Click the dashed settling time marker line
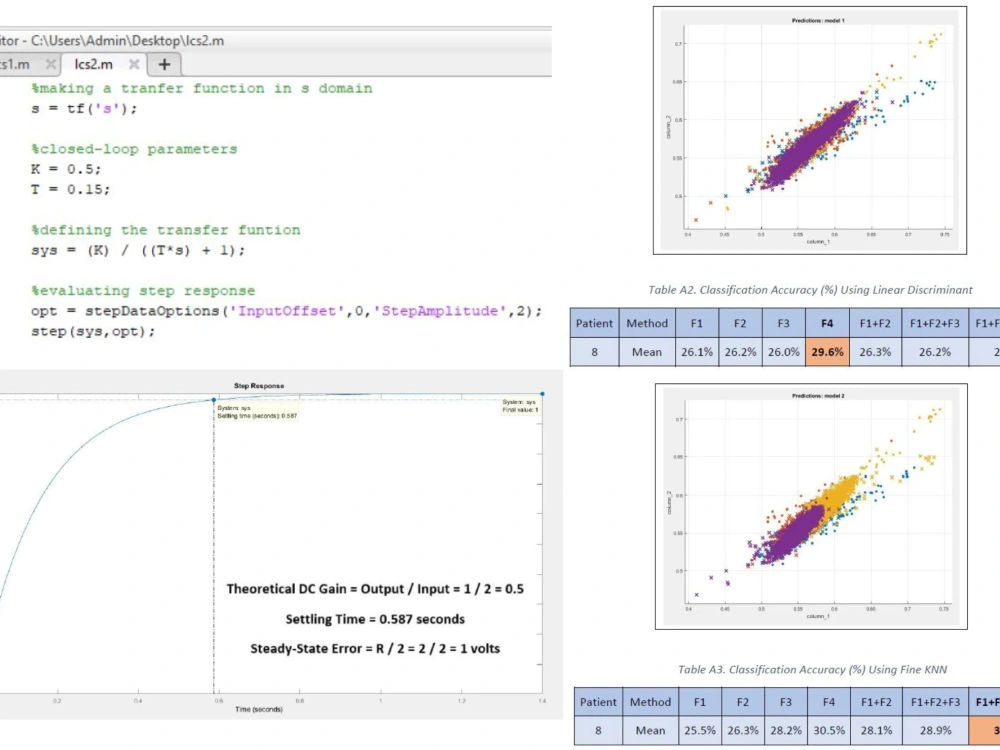 pyautogui.click(x=215, y=550)
